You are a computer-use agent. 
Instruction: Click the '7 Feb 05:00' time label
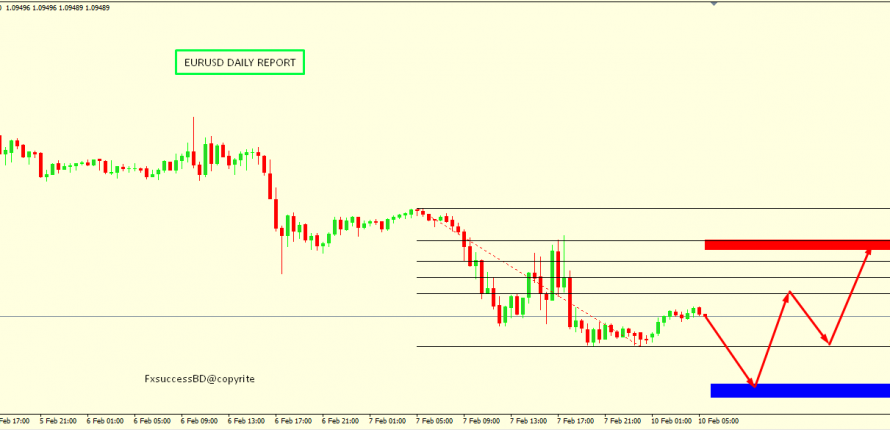(x=436, y=421)
